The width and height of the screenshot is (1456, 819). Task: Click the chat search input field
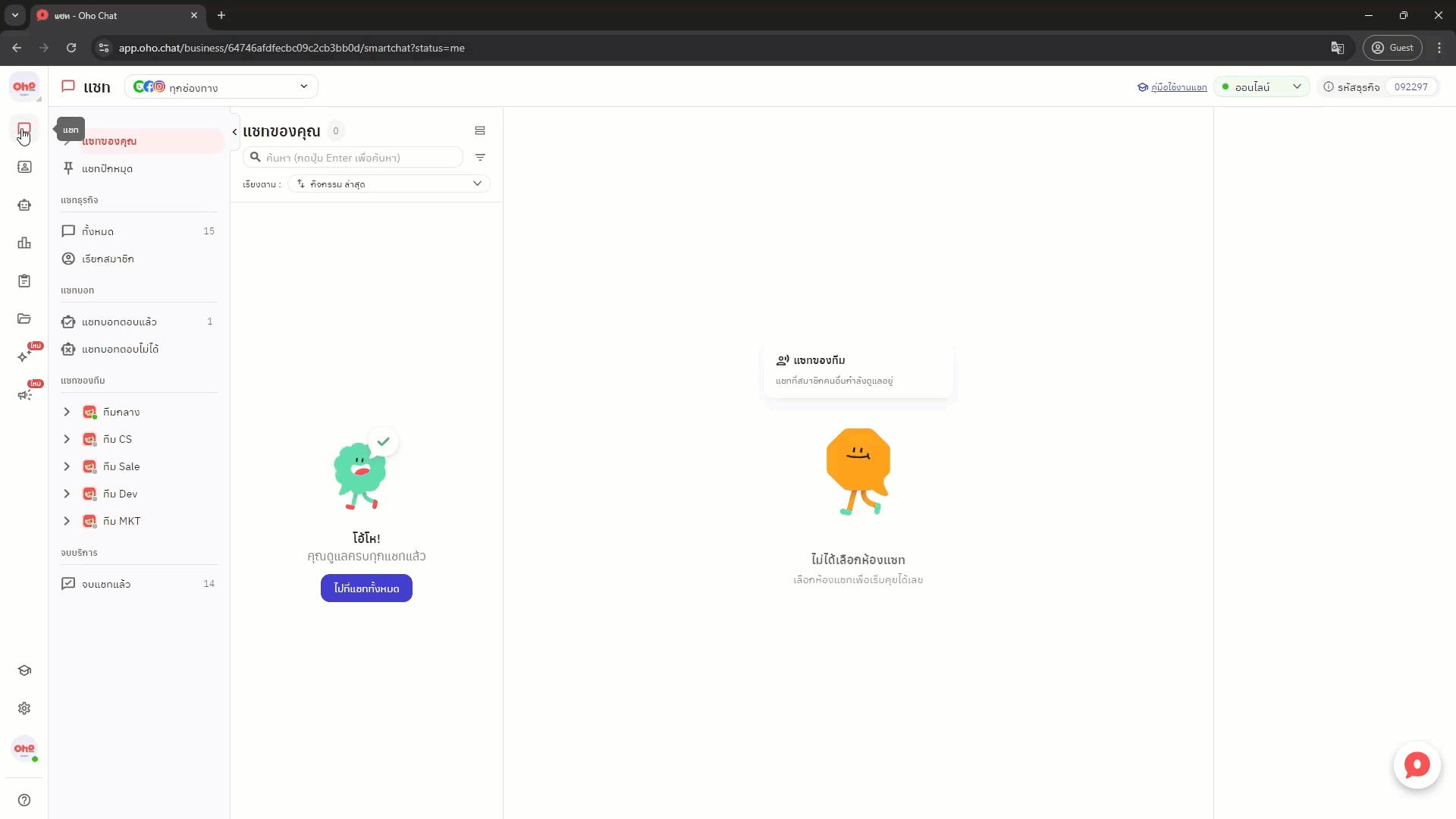pos(353,158)
